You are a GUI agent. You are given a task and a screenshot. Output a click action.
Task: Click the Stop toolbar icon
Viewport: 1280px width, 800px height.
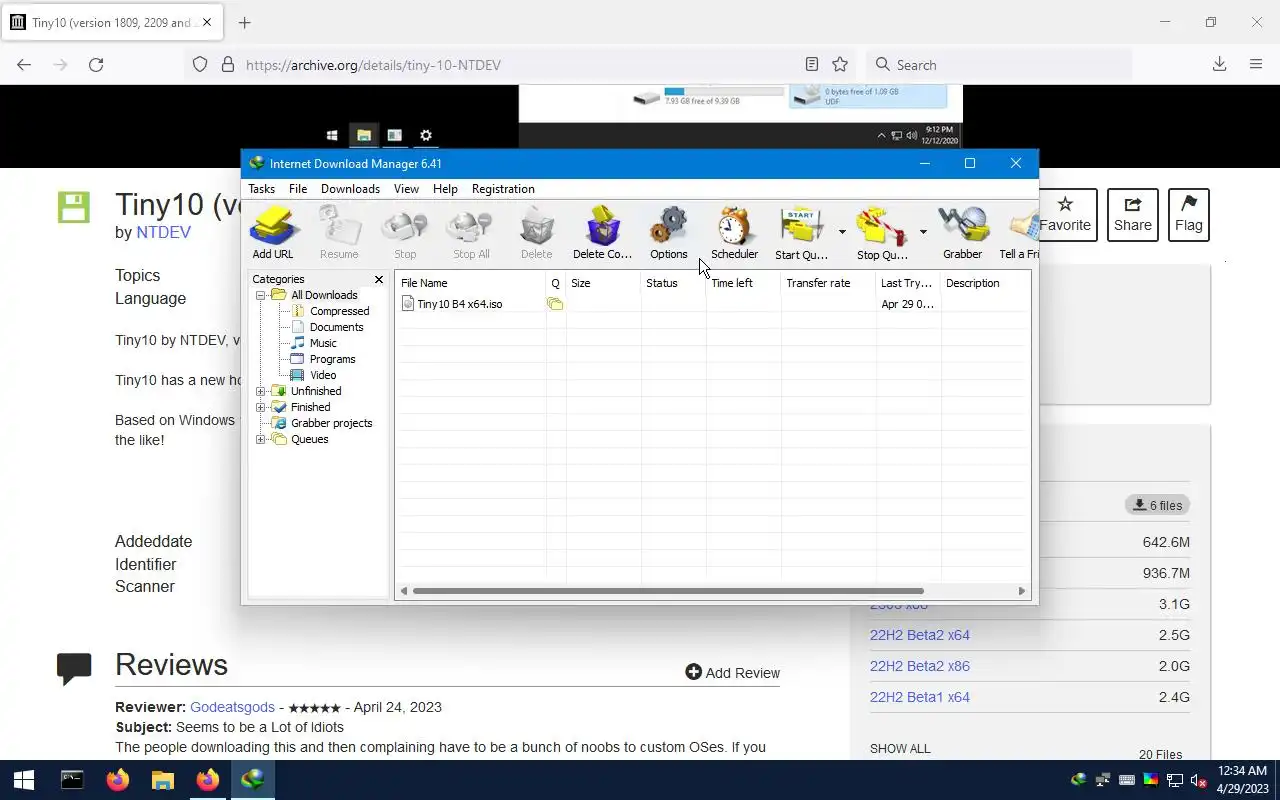pyautogui.click(x=405, y=232)
